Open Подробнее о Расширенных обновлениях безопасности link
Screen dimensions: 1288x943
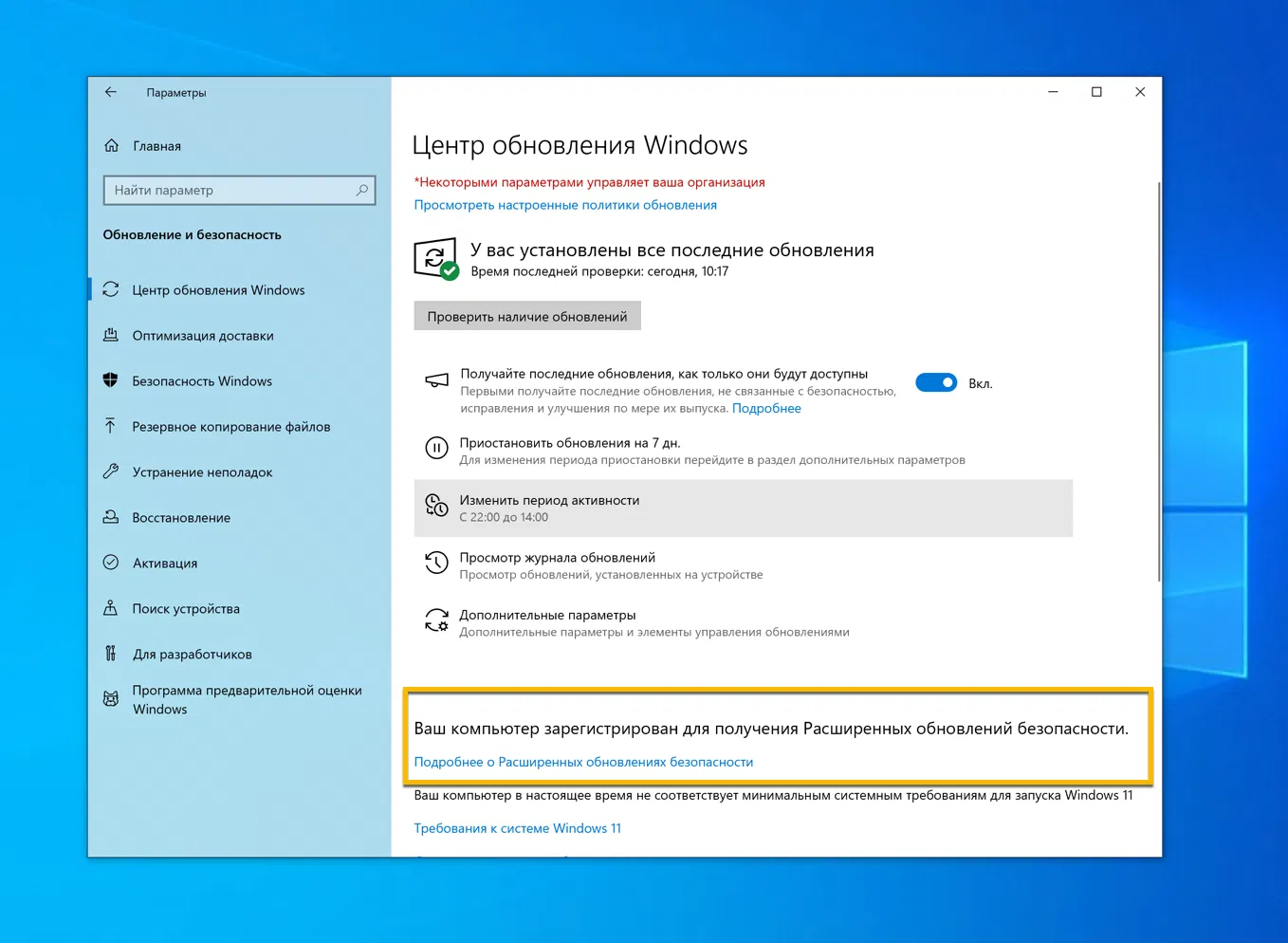click(583, 762)
